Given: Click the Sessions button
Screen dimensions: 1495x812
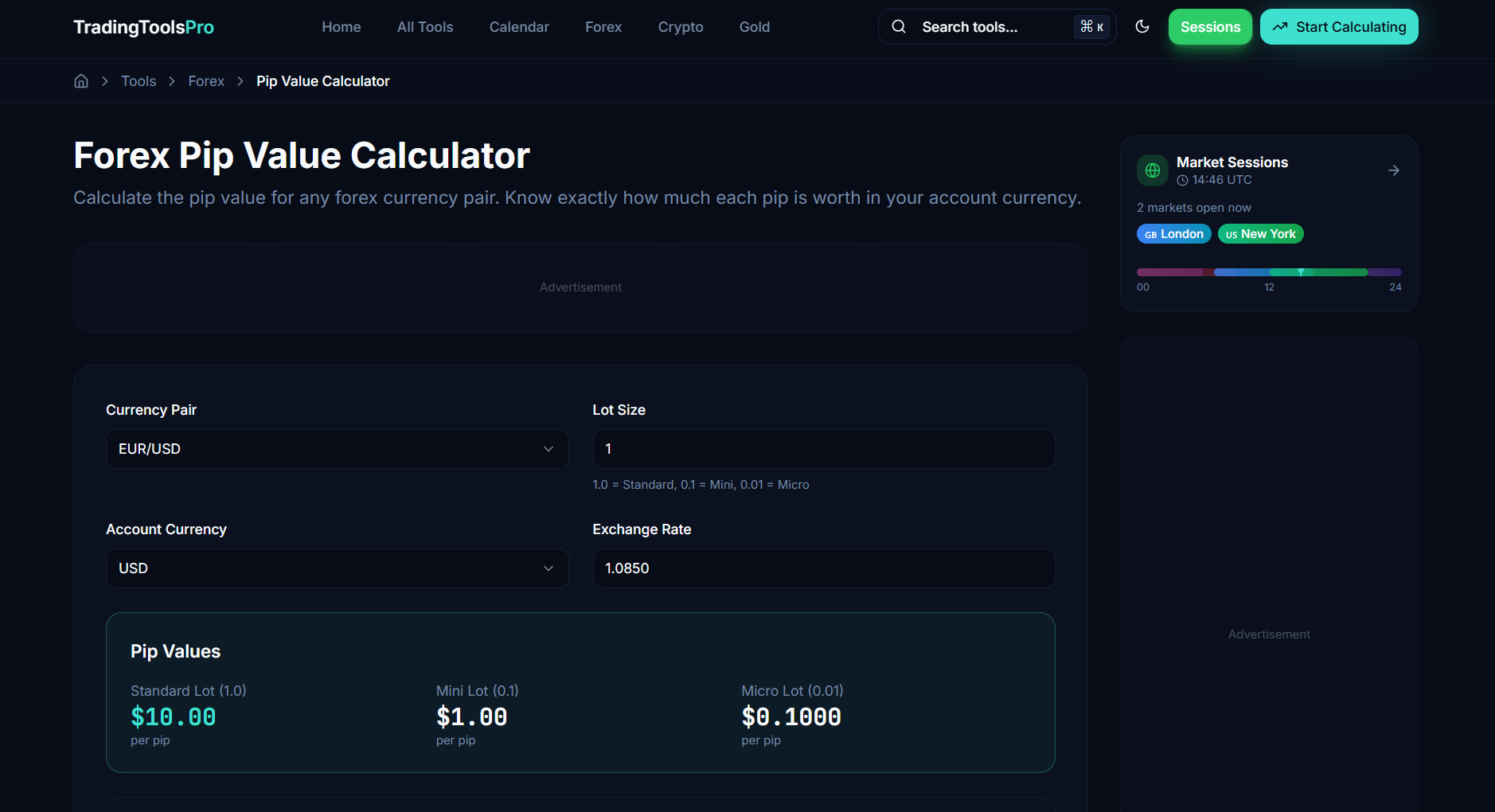Looking at the screenshot, I should pyautogui.click(x=1209, y=26).
